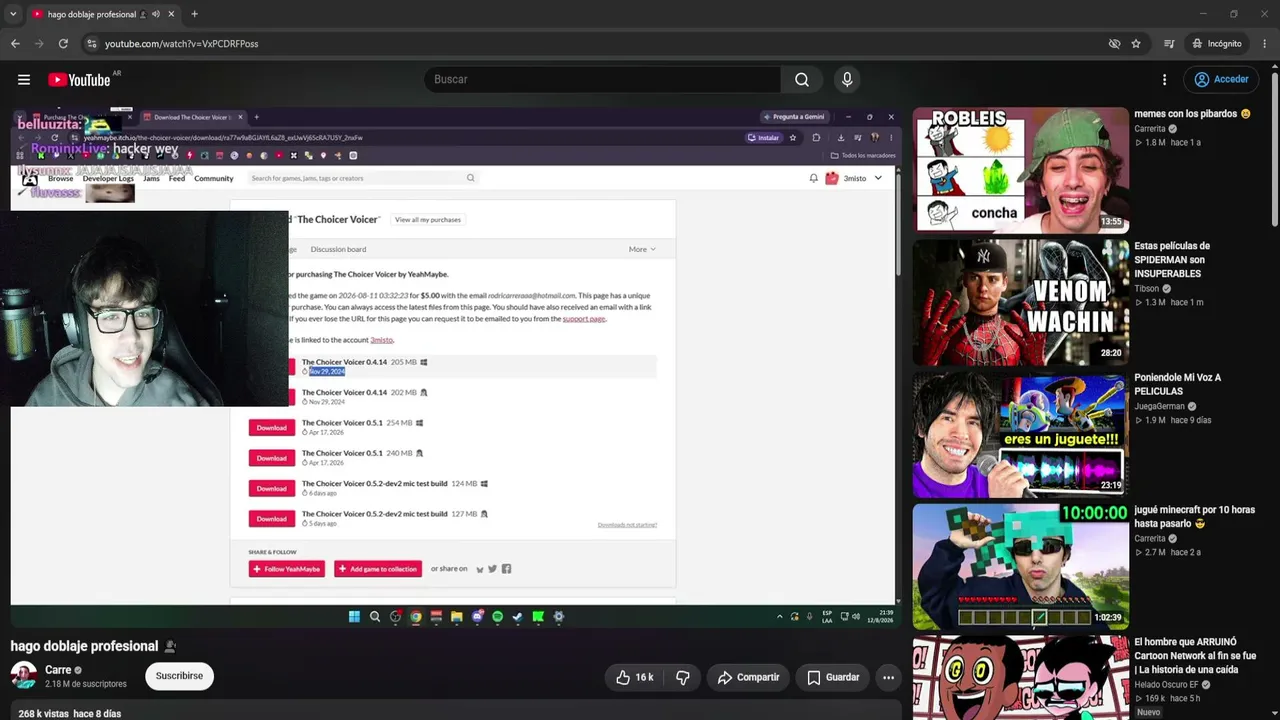The image size is (1280, 720).
Task: Click the 'Follow YeahMaybe' button
Action: pyautogui.click(x=286, y=569)
